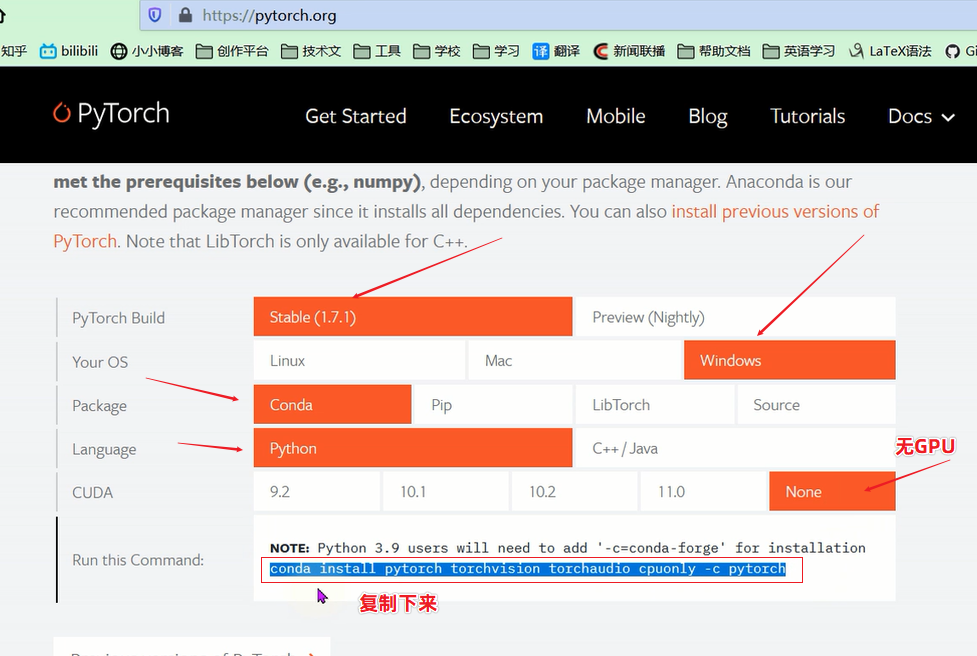This screenshot has width=977, height=656.
Task: Click the 'Run this Command:' label
Action: [x=138, y=560]
